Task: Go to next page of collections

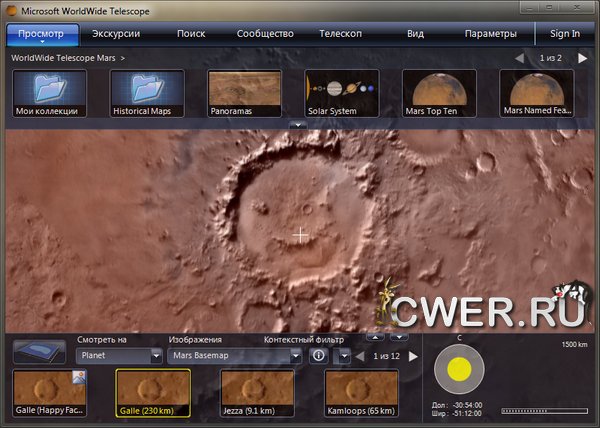Action: [582, 59]
